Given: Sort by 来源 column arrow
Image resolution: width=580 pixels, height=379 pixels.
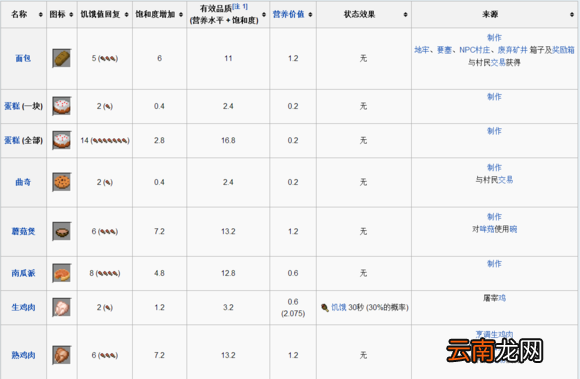Looking at the screenshot, I should 572,14.
